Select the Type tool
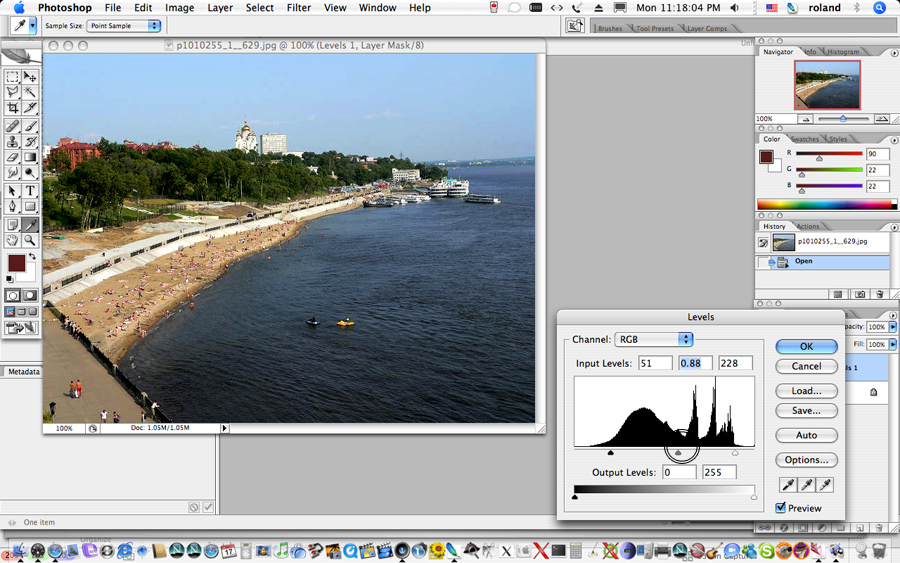The image size is (900, 563). point(30,191)
